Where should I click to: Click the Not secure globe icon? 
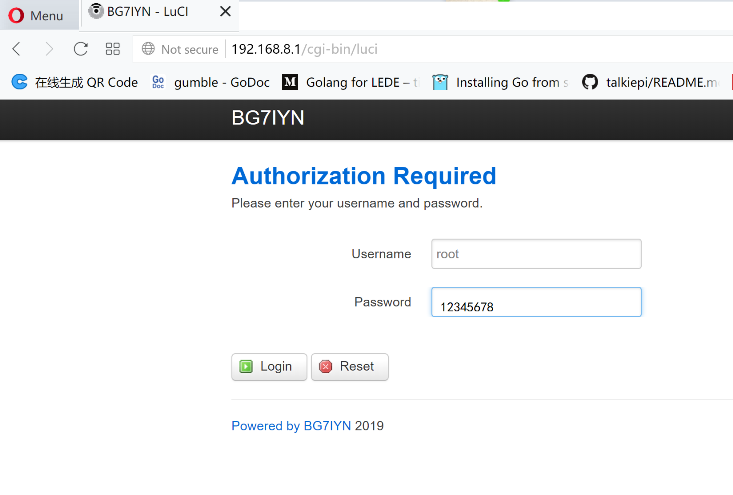(x=149, y=49)
